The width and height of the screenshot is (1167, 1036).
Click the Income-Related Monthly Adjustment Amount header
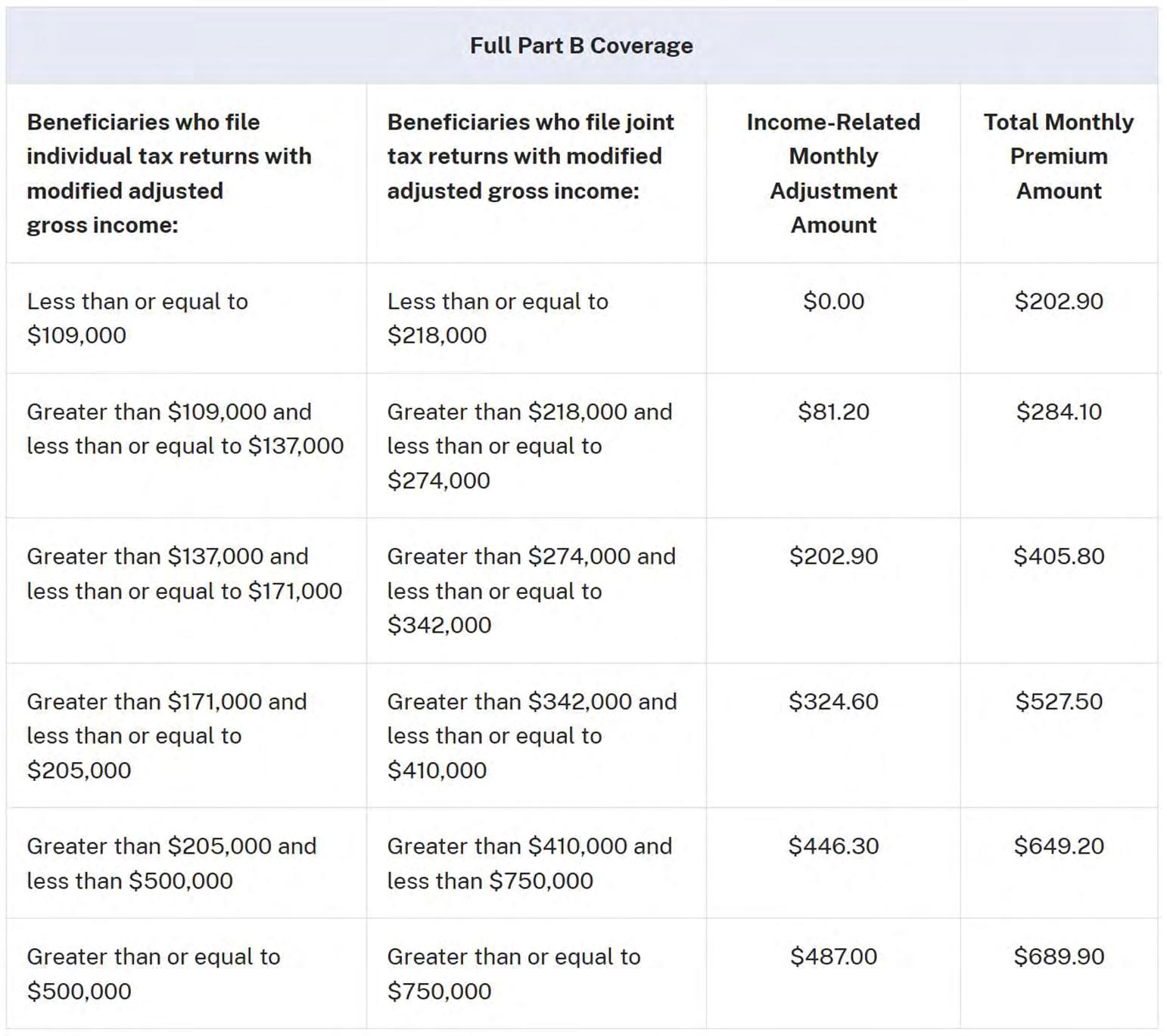point(833,173)
